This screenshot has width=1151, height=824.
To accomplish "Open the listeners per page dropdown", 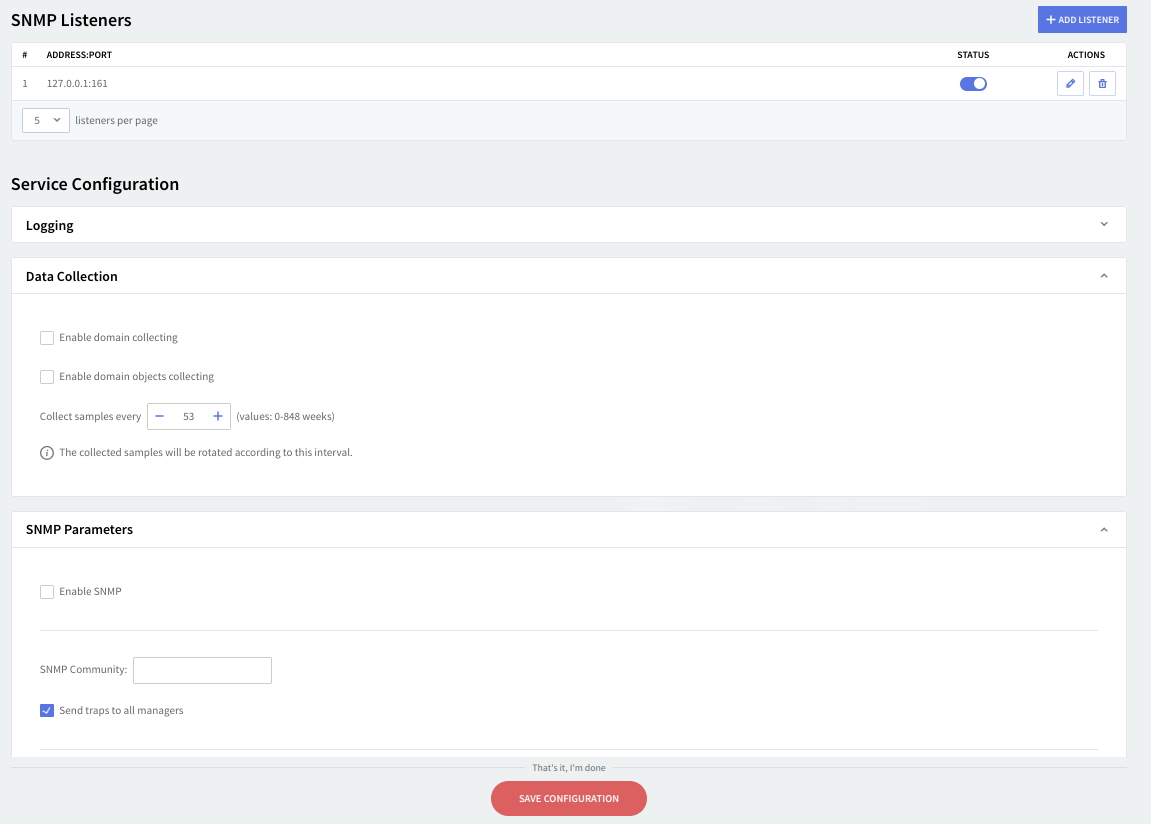I will [46, 120].
